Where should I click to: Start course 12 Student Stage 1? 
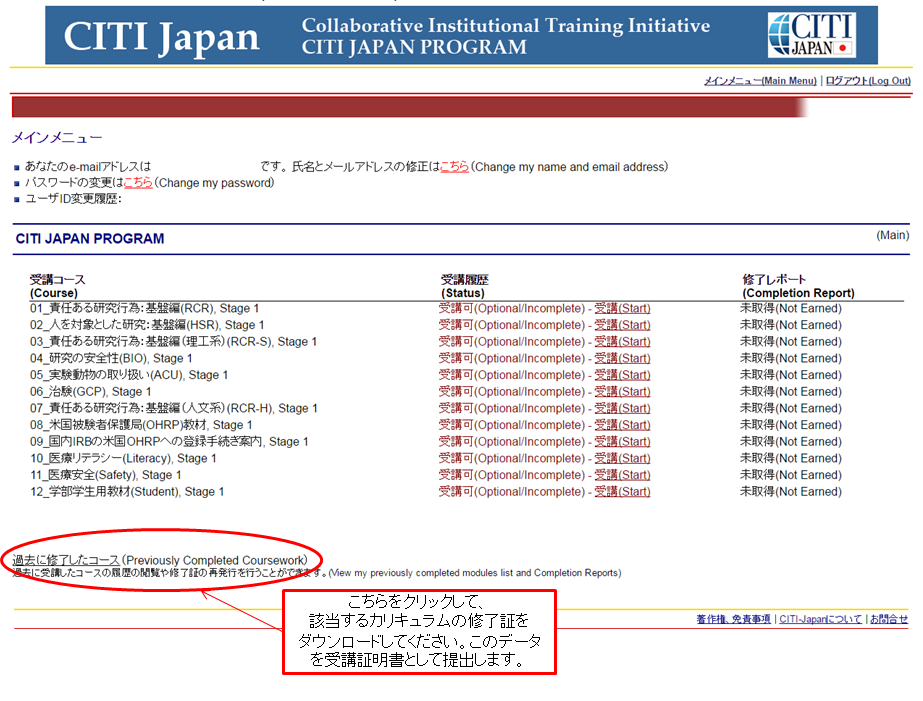pyautogui.click(x=622, y=491)
